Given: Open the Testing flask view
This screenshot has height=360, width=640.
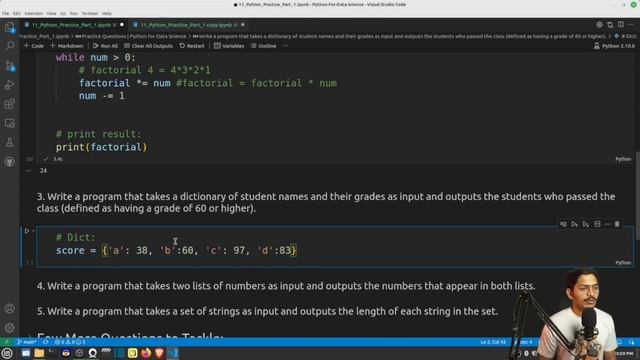Looking at the screenshot, I should click(9, 142).
